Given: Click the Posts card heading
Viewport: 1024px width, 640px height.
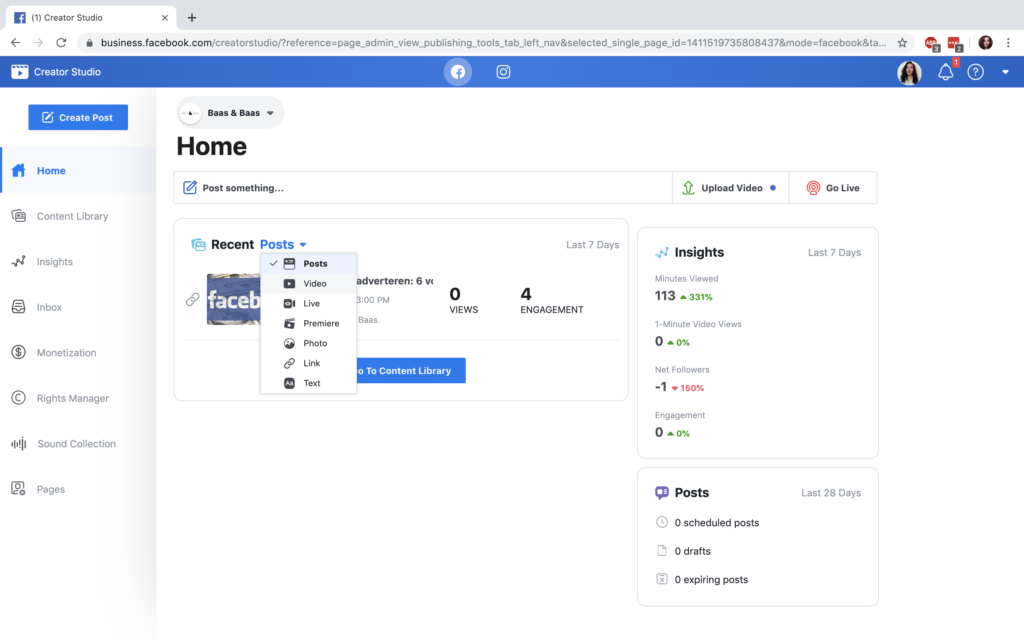Looking at the screenshot, I should point(692,492).
